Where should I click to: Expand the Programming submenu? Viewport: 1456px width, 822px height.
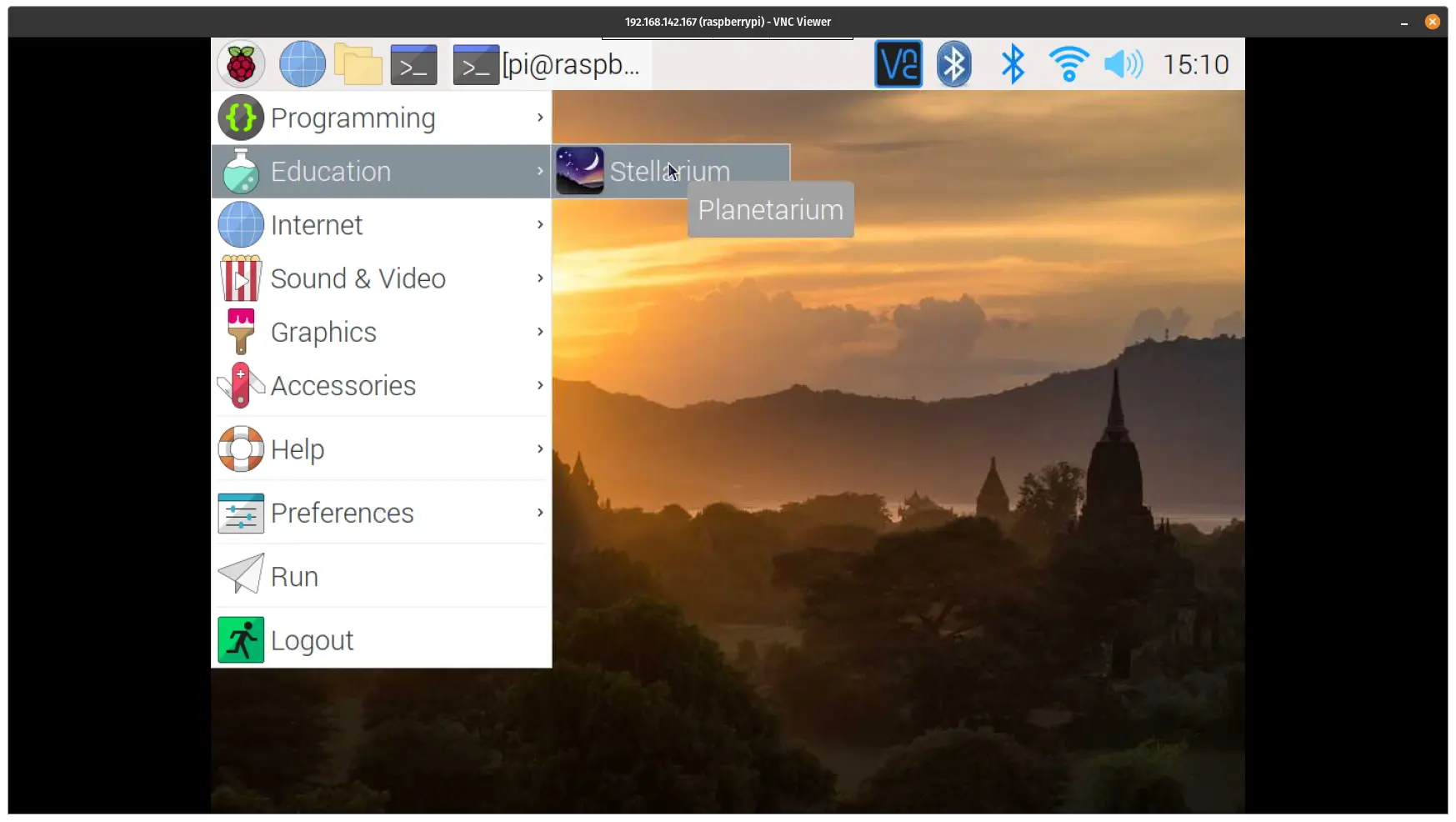[x=381, y=118]
